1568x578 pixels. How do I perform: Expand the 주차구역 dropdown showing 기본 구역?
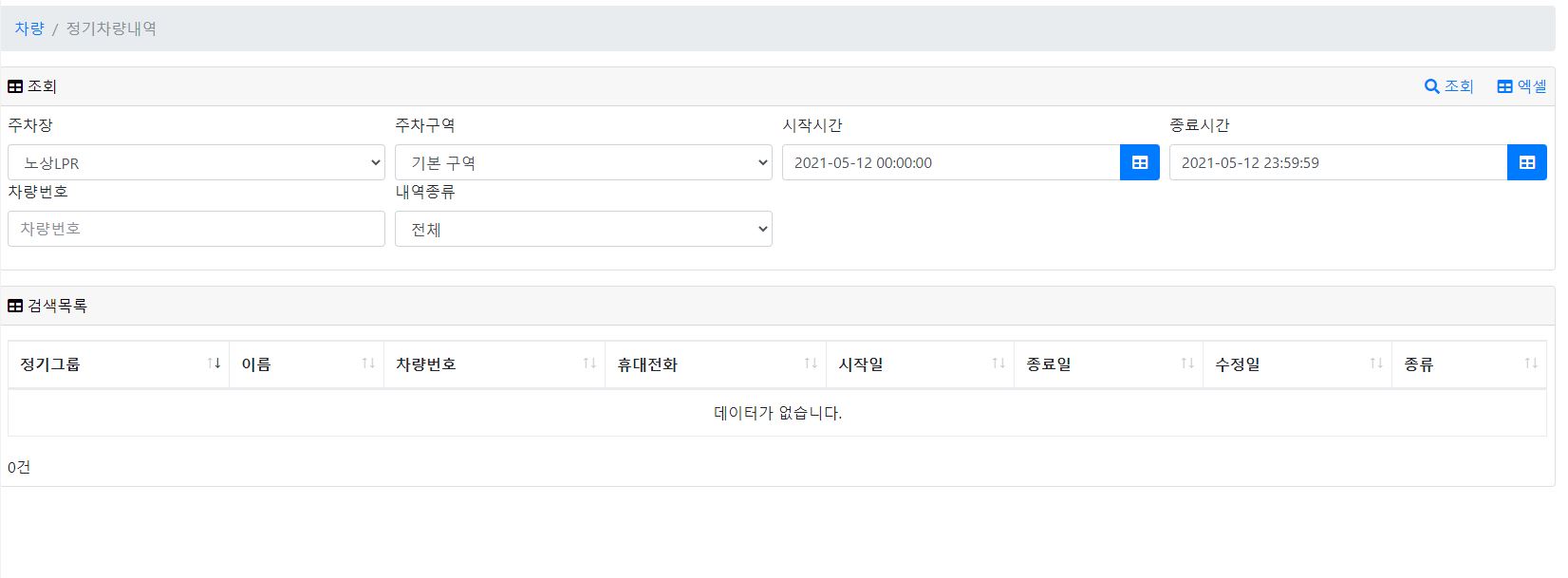pos(584,162)
